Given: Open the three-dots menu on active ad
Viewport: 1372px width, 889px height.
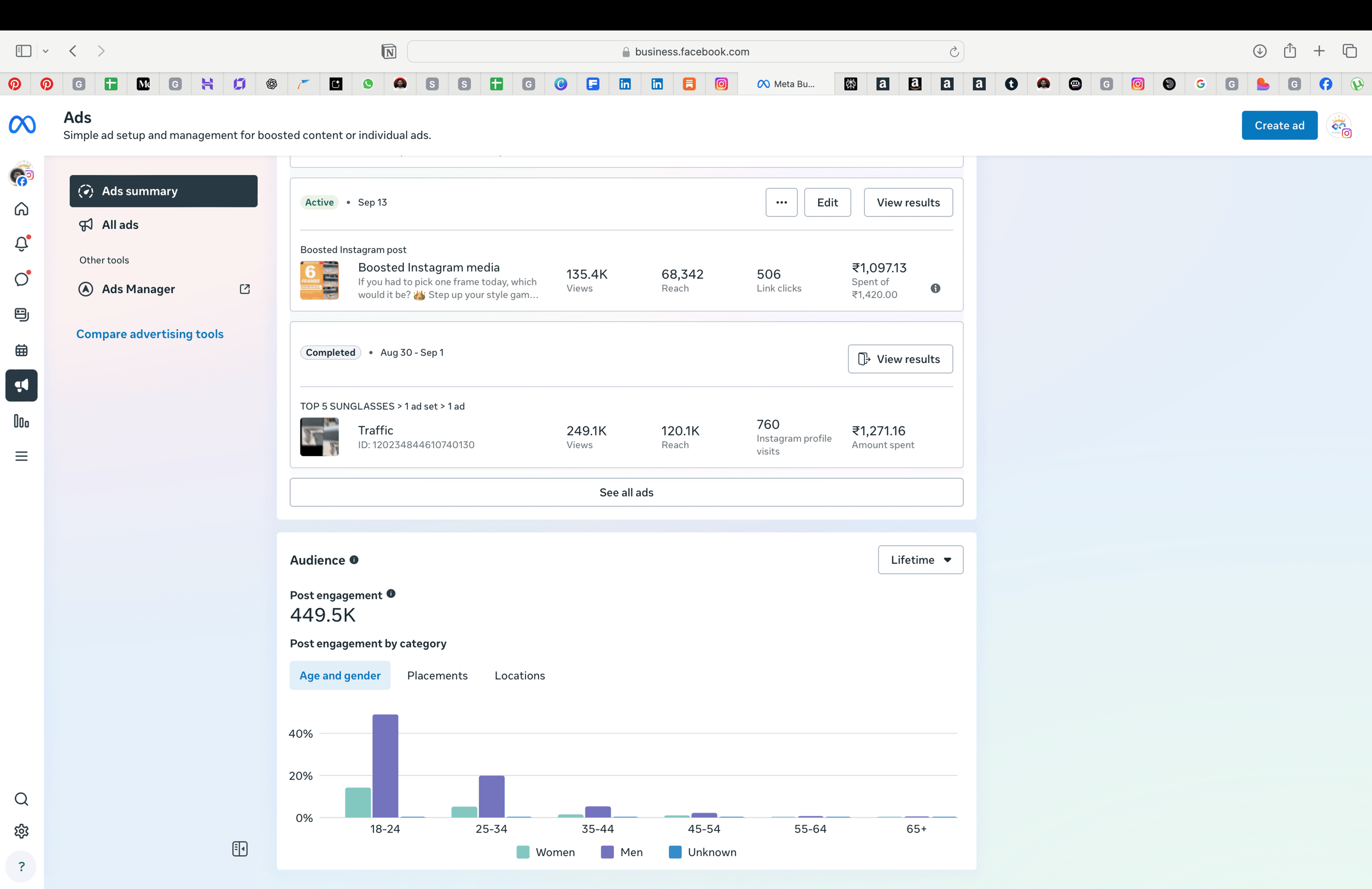Looking at the screenshot, I should [781, 202].
